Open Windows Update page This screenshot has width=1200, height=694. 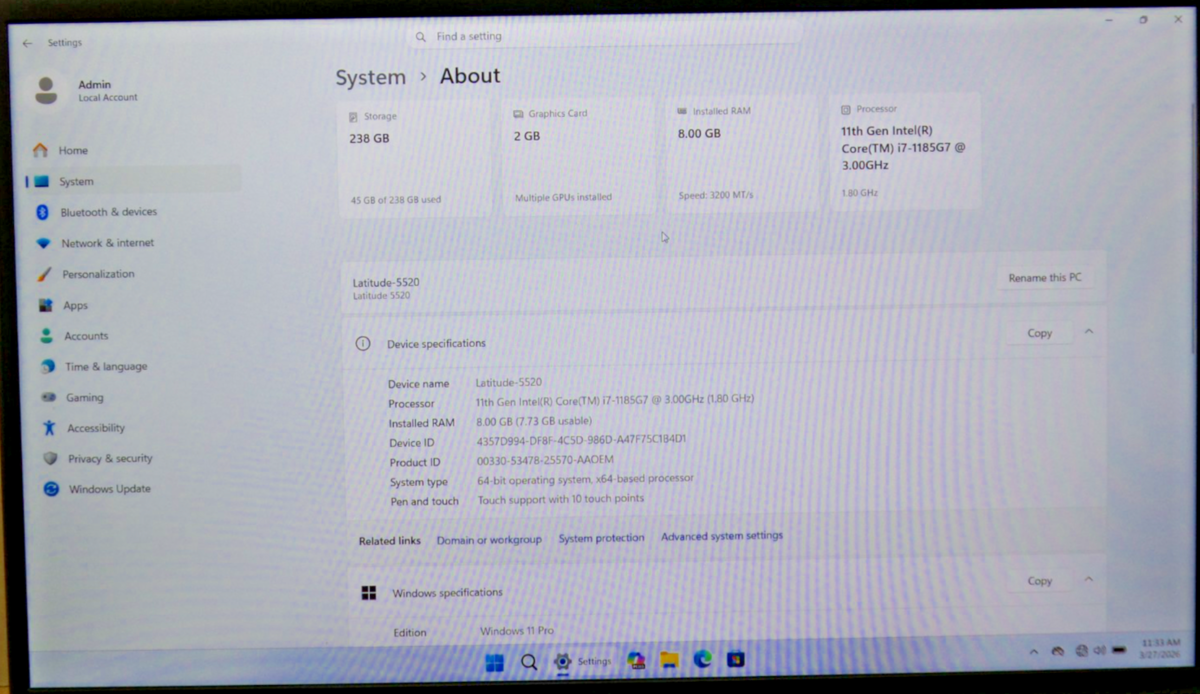[109, 489]
